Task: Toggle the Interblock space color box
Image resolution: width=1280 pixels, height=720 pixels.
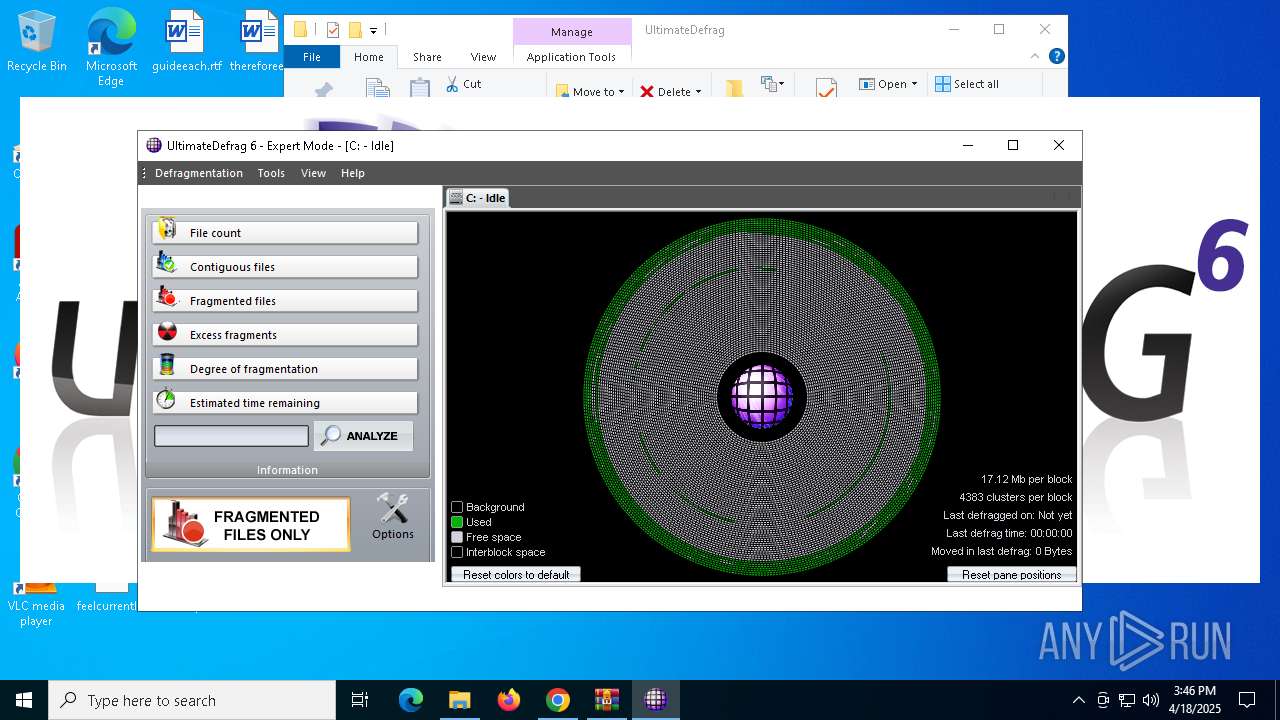Action: pos(457,552)
